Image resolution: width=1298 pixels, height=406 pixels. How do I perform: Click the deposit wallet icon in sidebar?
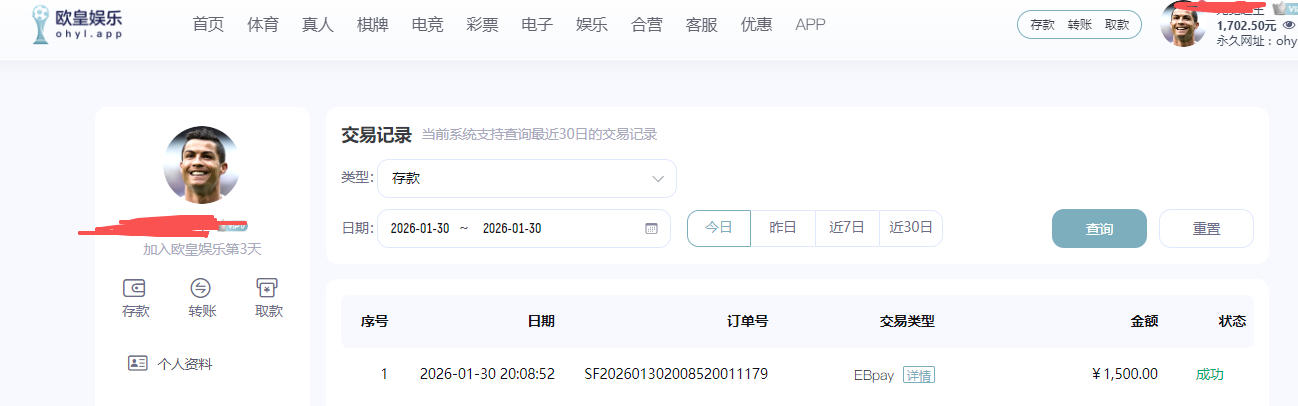(x=135, y=288)
